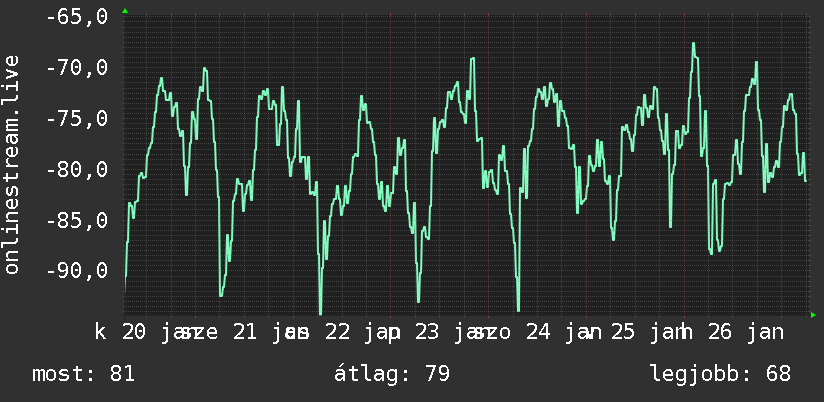Click the onlinestream.live vertical axis title

pos(12,164)
